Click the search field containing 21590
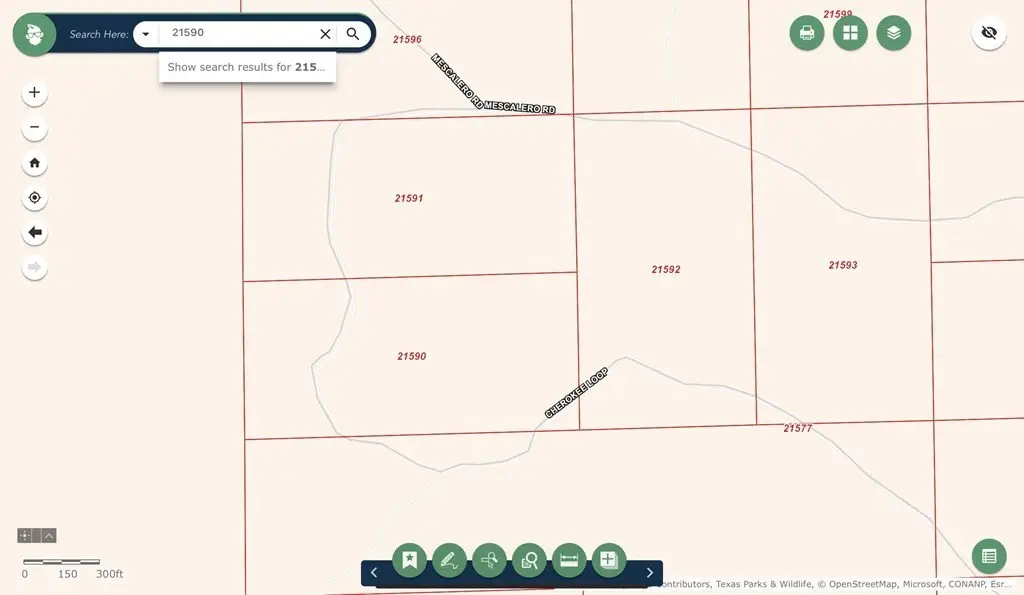 click(238, 33)
